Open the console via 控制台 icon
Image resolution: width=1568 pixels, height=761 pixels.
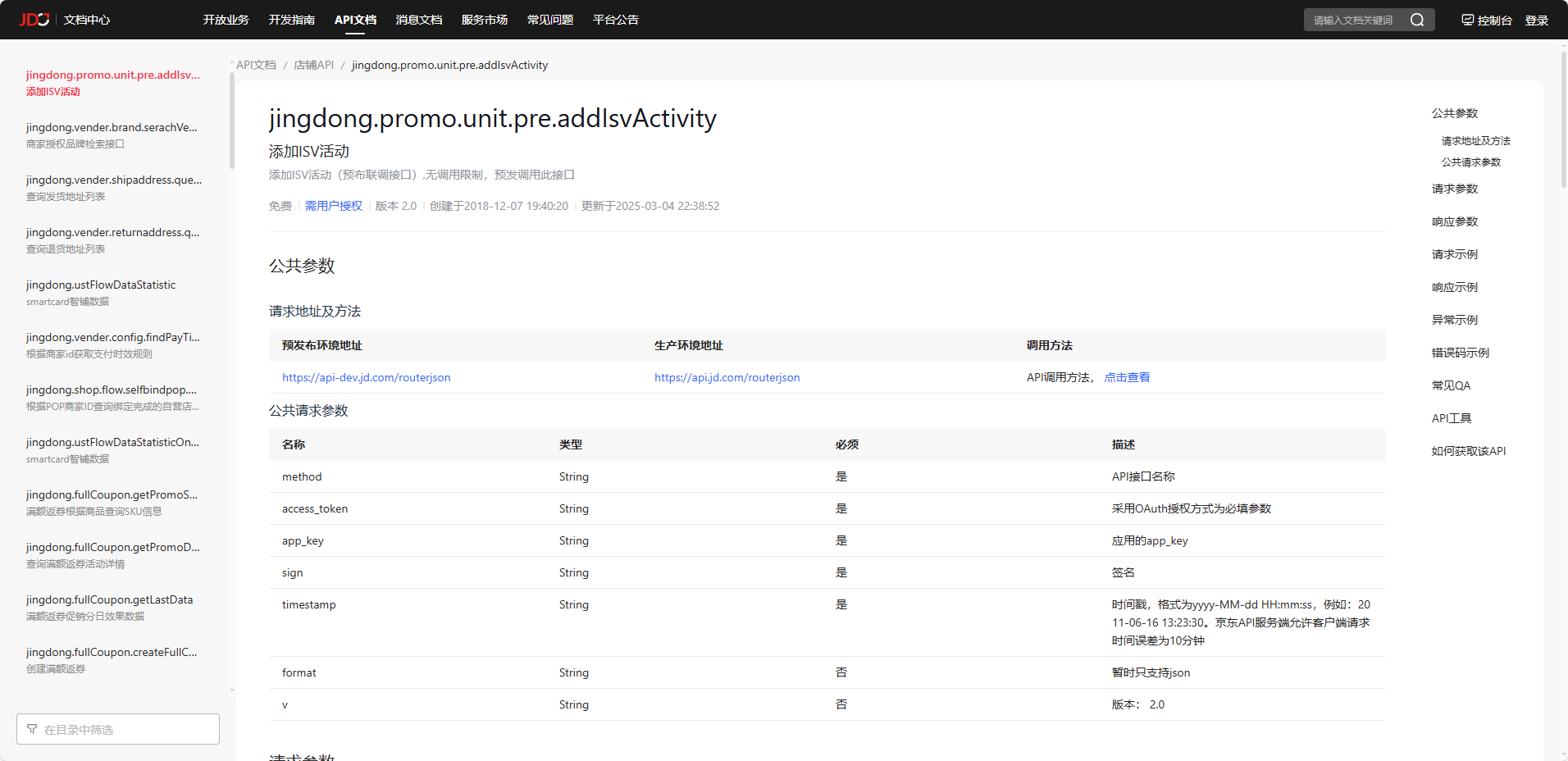[x=1467, y=20]
